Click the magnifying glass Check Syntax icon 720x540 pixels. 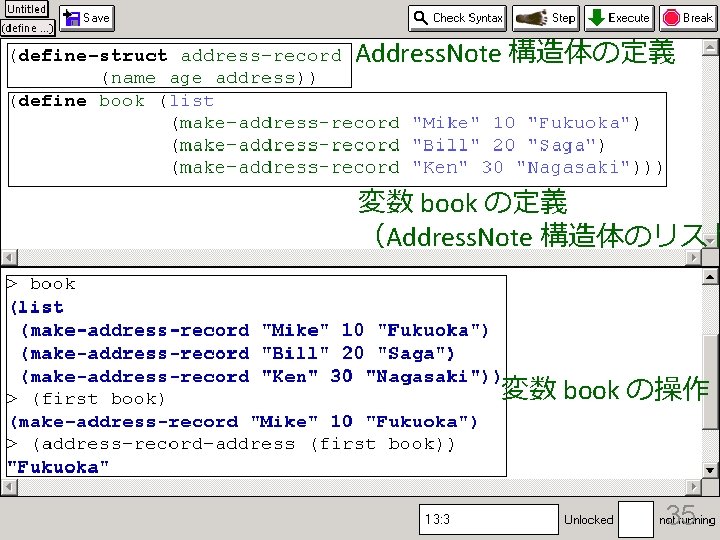[x=420, y=18]
